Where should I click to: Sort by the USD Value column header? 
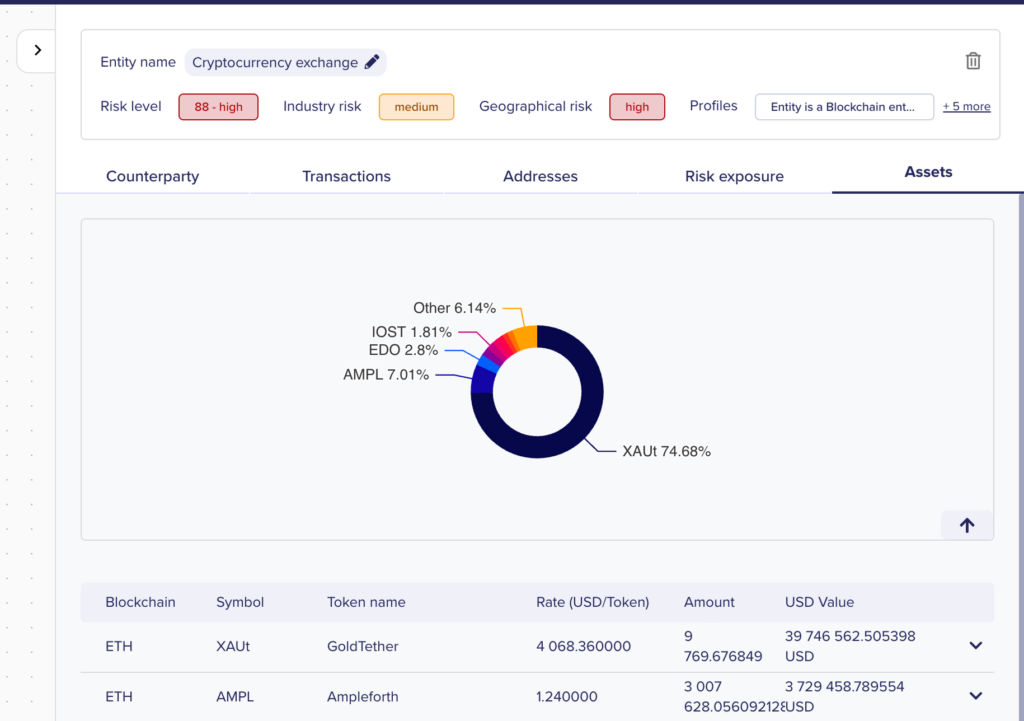[x=819, y=602]
